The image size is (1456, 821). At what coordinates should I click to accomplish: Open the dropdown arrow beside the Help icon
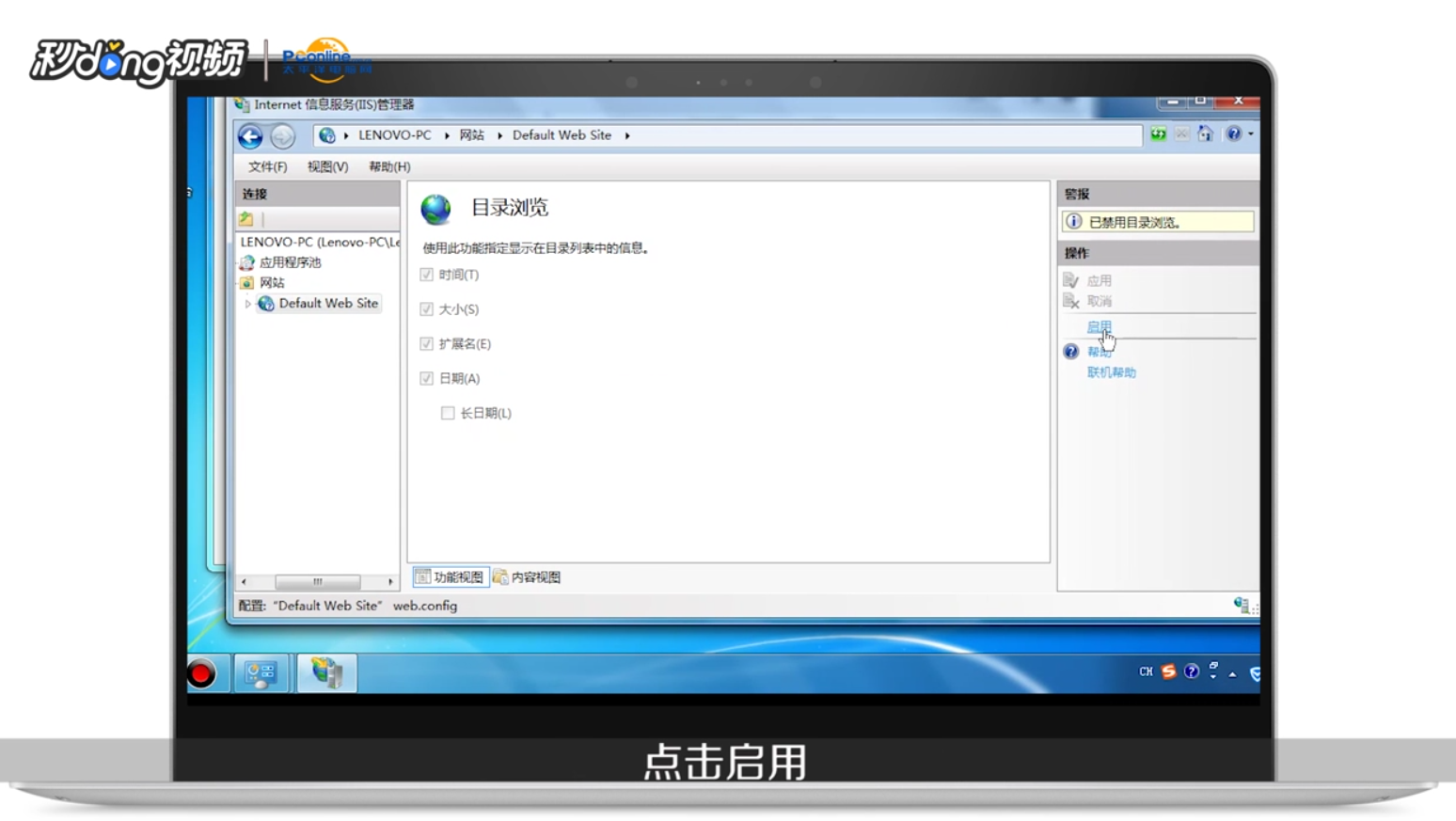tap(1250, 134)
